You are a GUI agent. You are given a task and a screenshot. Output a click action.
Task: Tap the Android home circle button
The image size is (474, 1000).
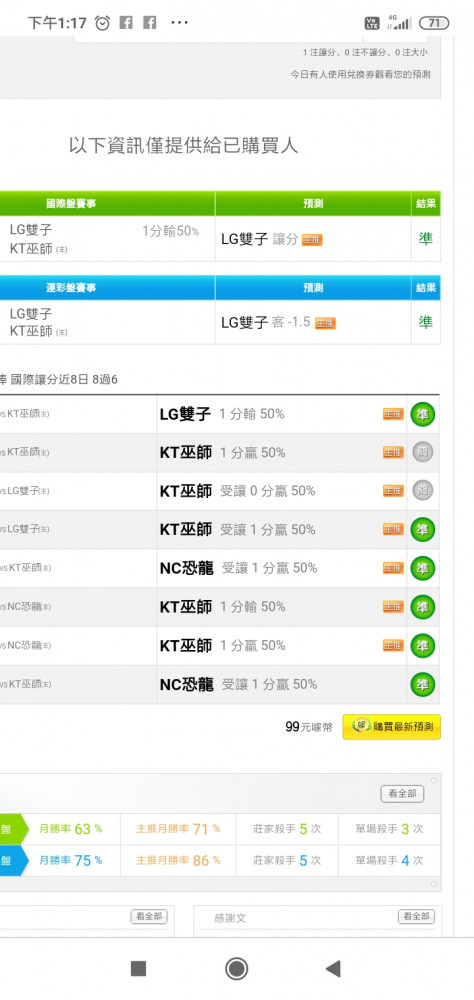click(237, 969)
